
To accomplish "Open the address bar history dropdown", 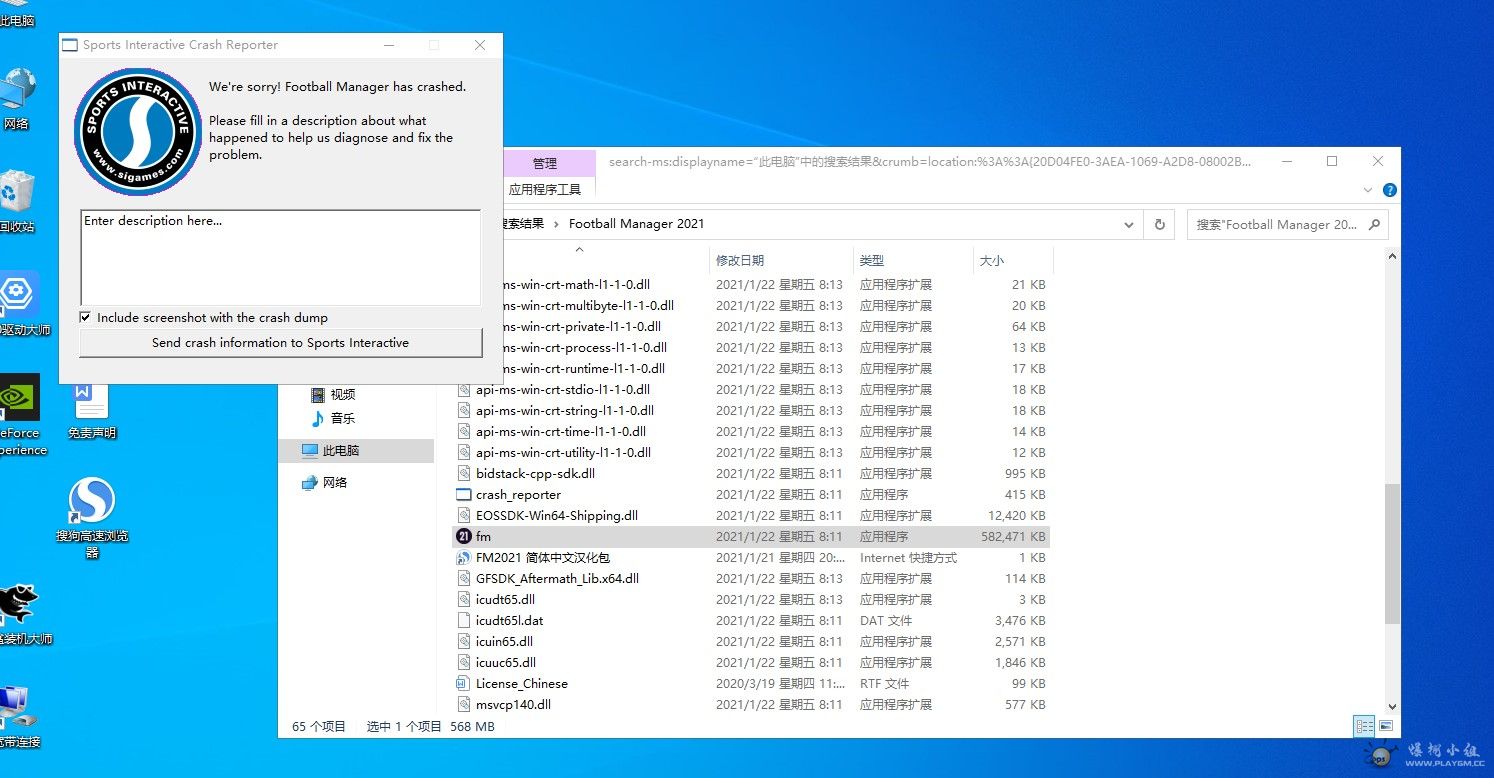I will point(1128,225).
